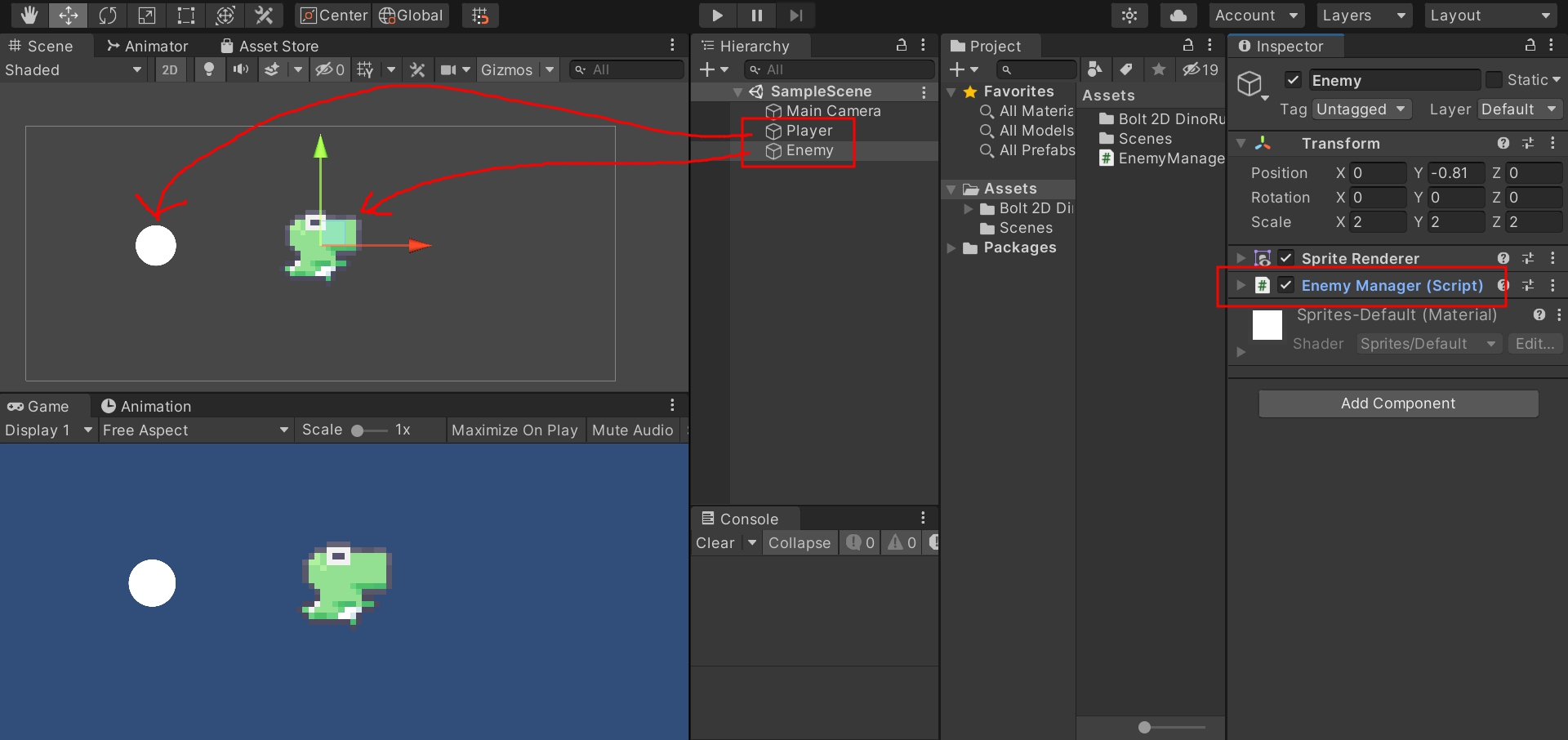This screenshot has height=740, width=1568.
Task: Click Add Component button
Action: click(x=1398, y=403)
